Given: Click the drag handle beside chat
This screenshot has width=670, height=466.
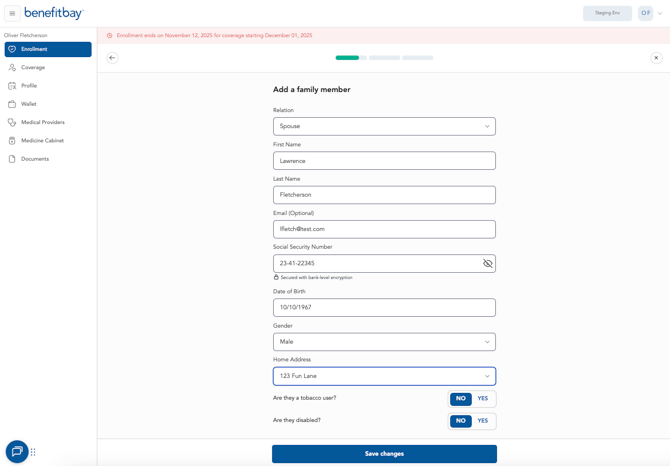Looking at the screenshot, I should pos(33,452).
